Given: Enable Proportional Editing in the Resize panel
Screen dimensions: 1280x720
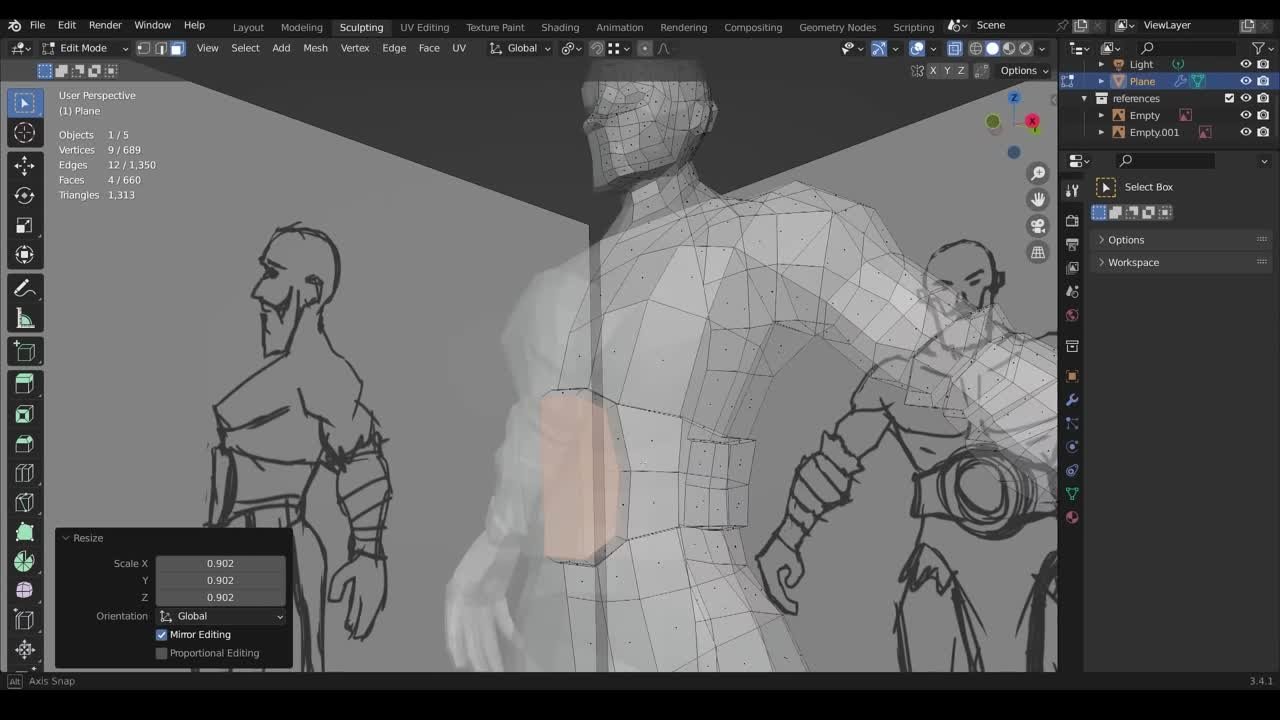Looking at the screenshot, I should coord(161,653).
